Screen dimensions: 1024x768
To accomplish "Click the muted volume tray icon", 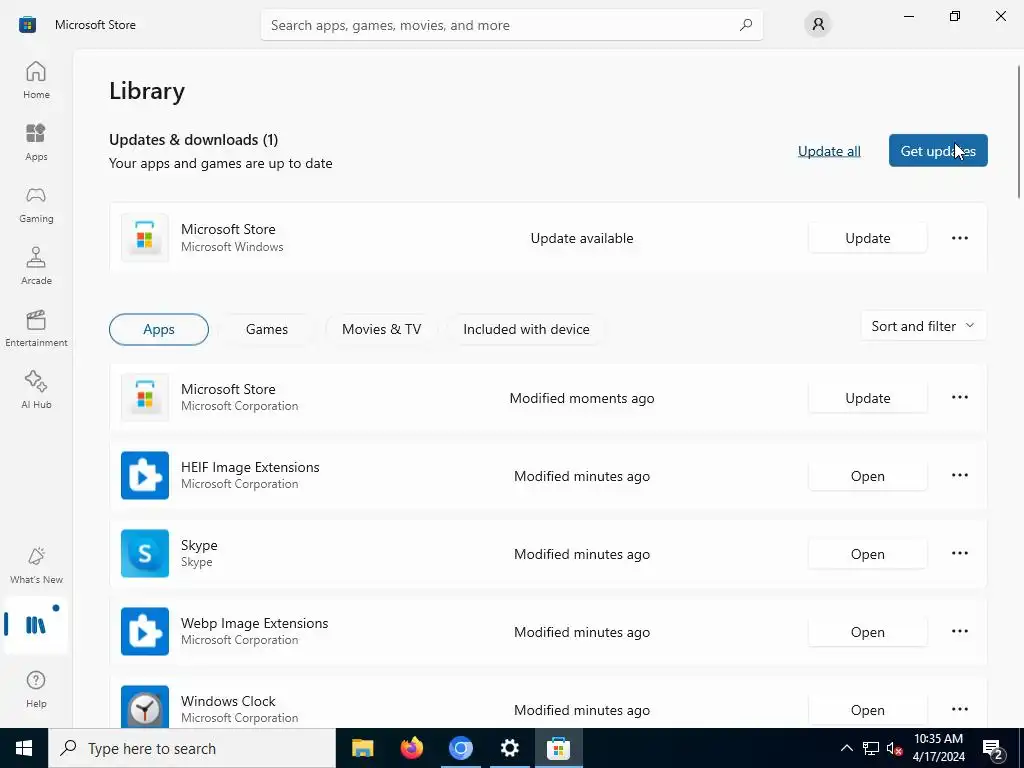I will pyautogui.click(x=894, y=749).
